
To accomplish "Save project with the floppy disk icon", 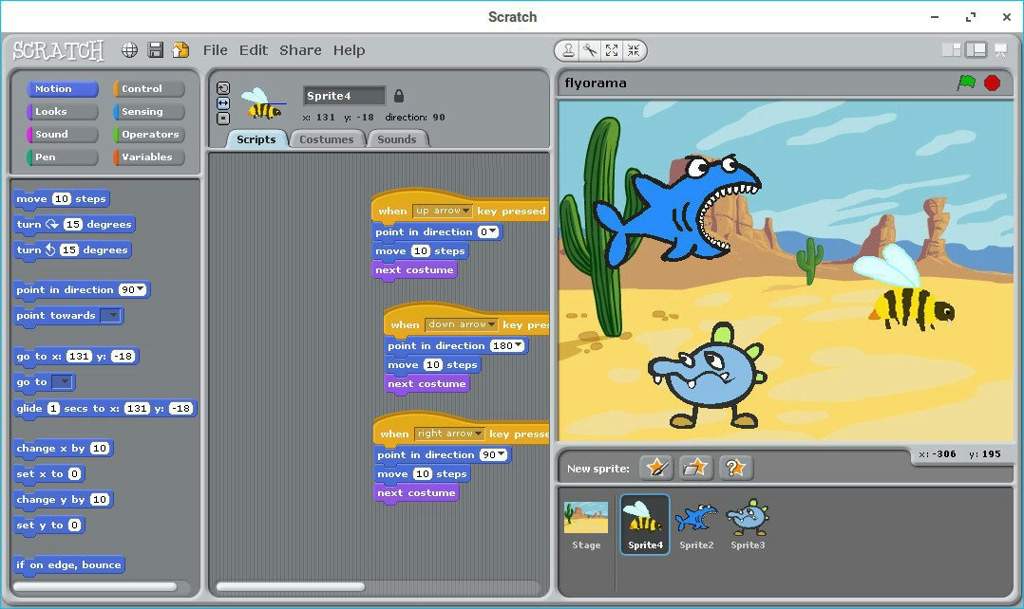I will tap(155, 50).
